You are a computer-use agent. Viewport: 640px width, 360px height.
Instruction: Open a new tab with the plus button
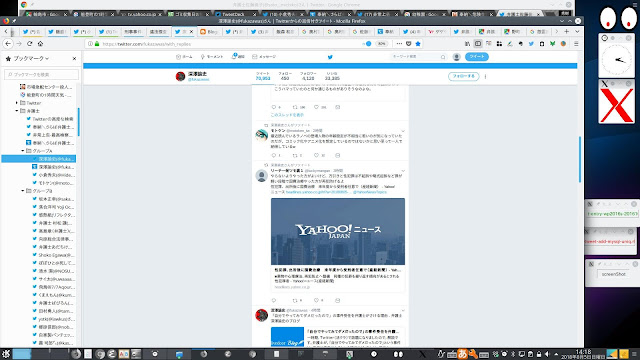pyautogui.click(x=567, y=31)
